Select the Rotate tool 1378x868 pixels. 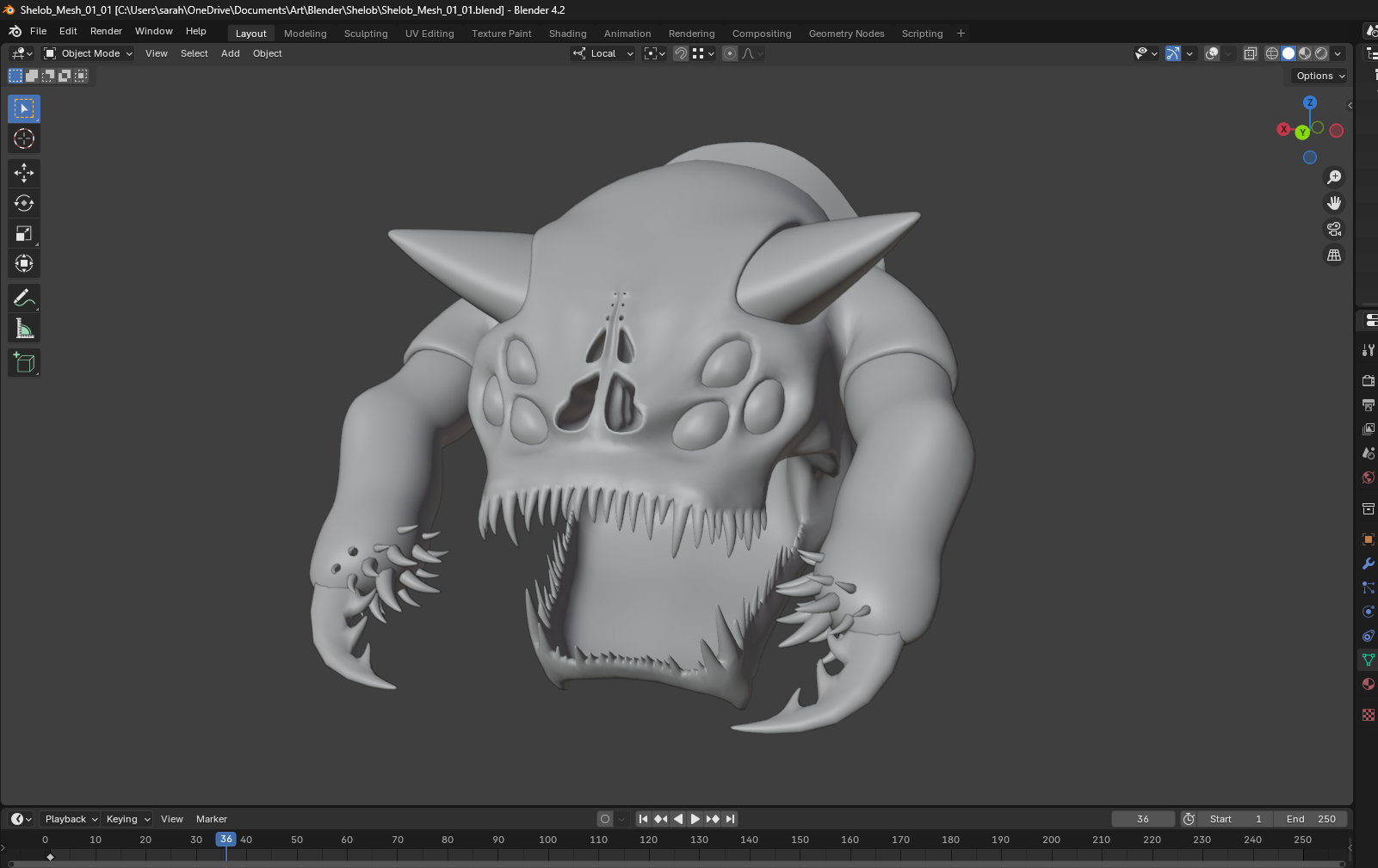click(x=24, y=203)
